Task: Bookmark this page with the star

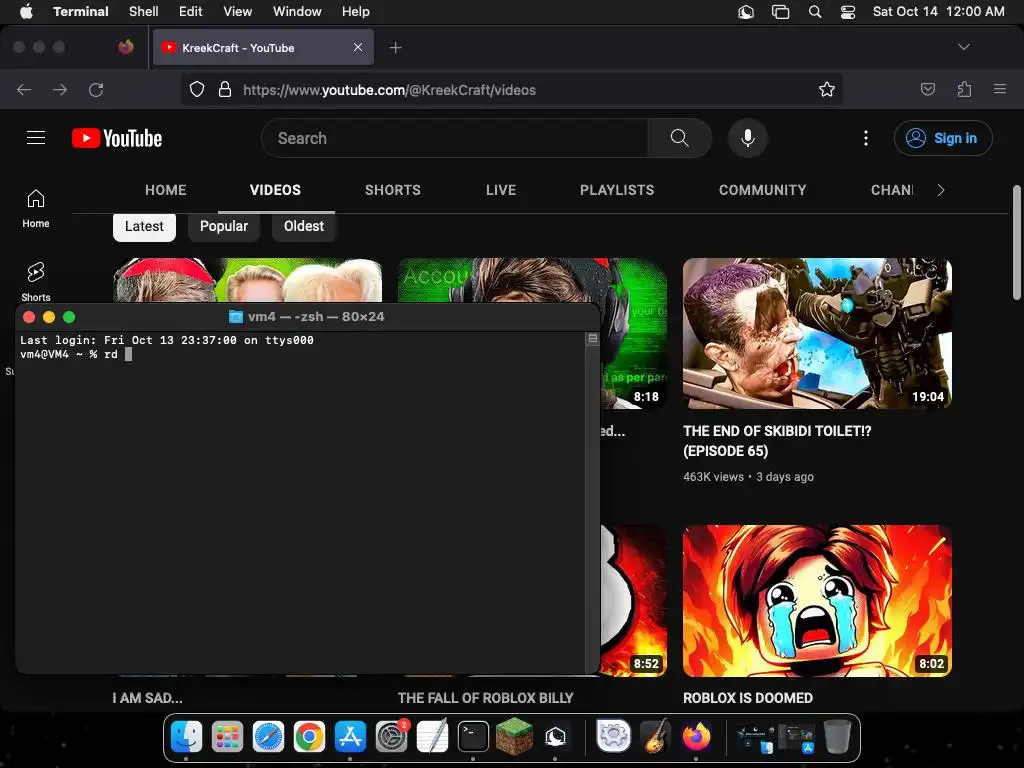Action: 827,89
